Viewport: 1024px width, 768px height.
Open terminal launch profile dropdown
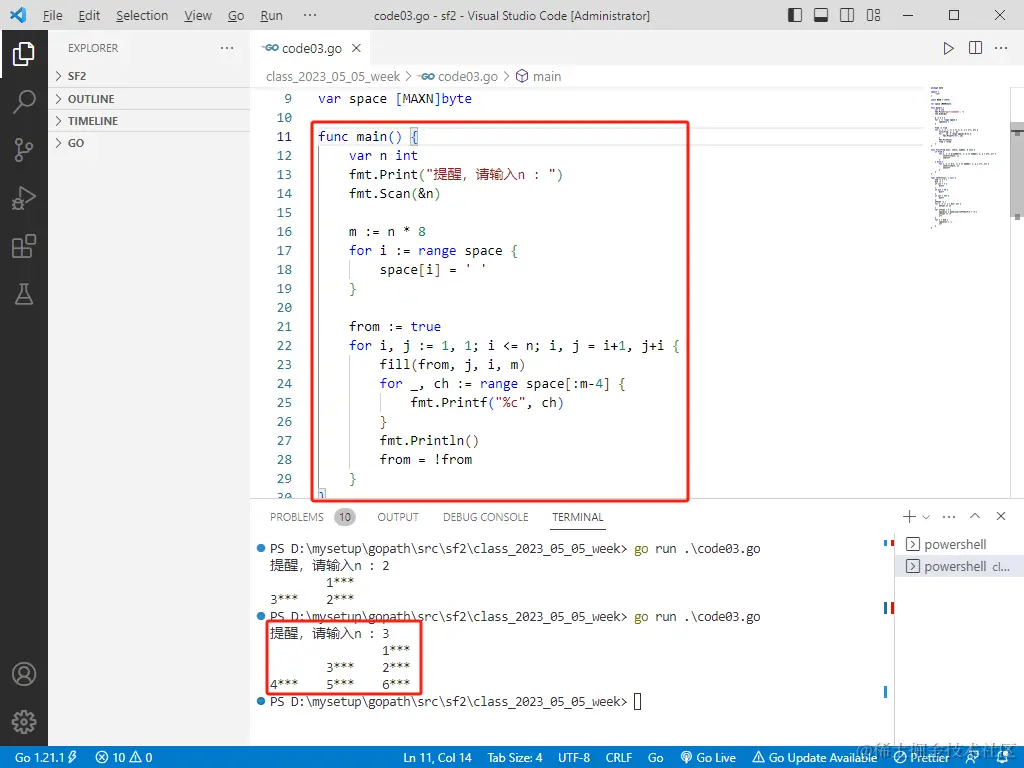pos(926,517)
